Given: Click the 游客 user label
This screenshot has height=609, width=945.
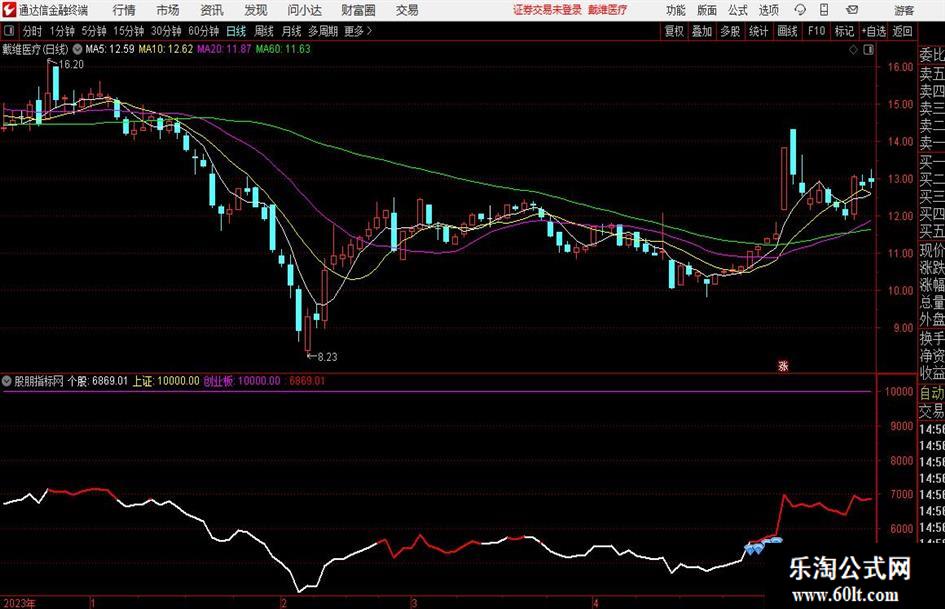Looking at the screenshot, I should 904,10.
